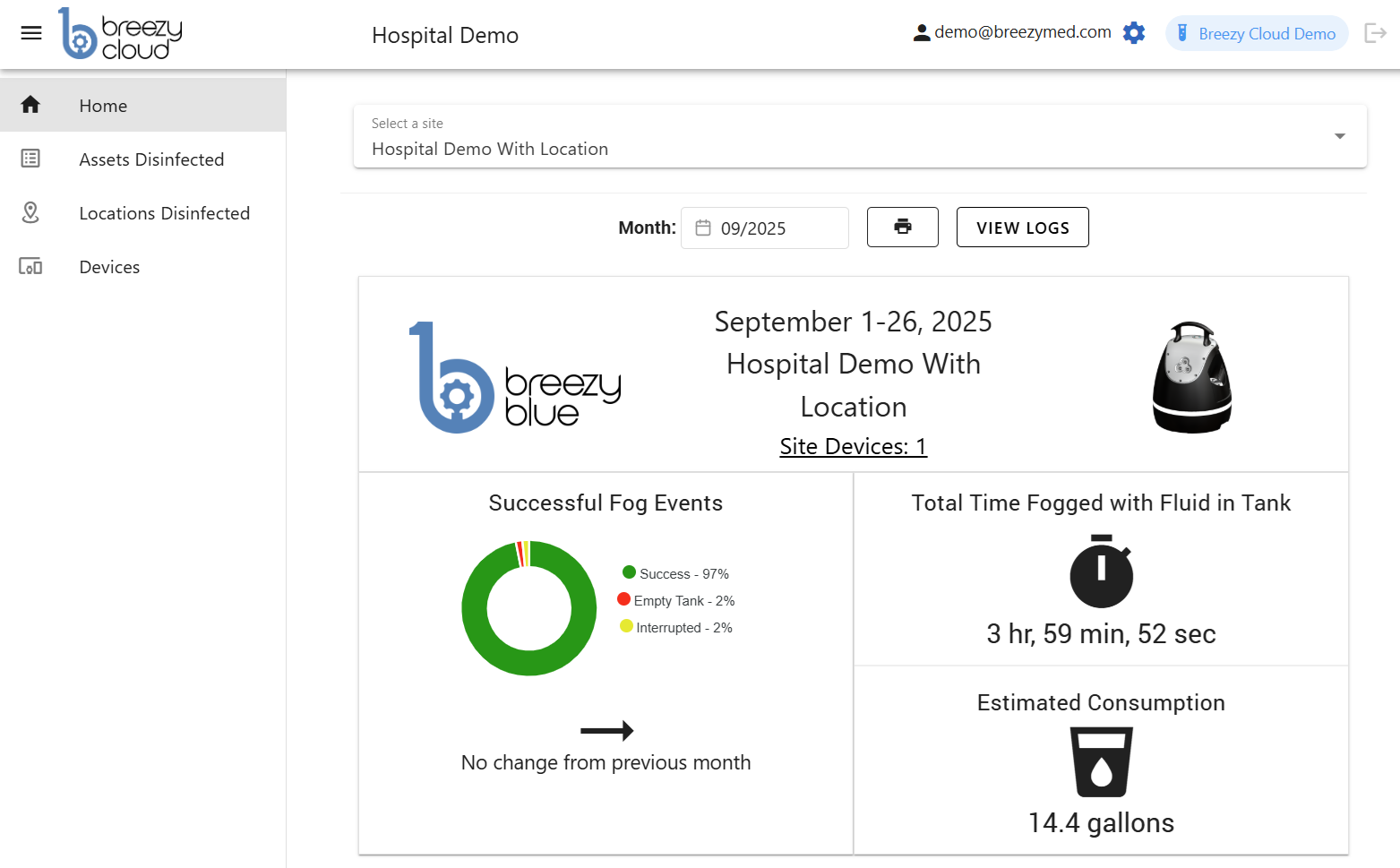The image size is (1400, 868).
Task: Click the printer icon button
Action: (902, 227)
